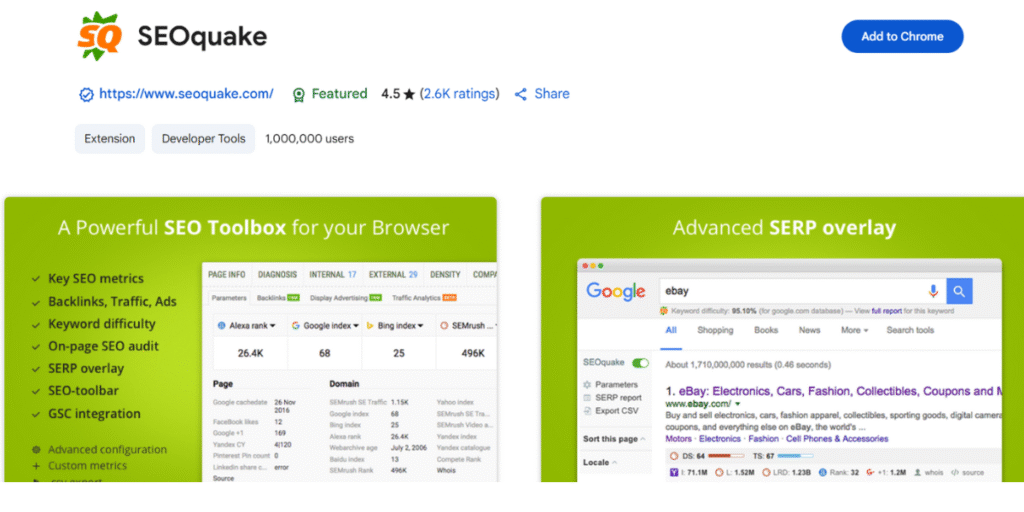The height and width of the screenshot is (512, 1024).
Task: Switch to the EXTERNAL 29 tab
Action: 393,275
